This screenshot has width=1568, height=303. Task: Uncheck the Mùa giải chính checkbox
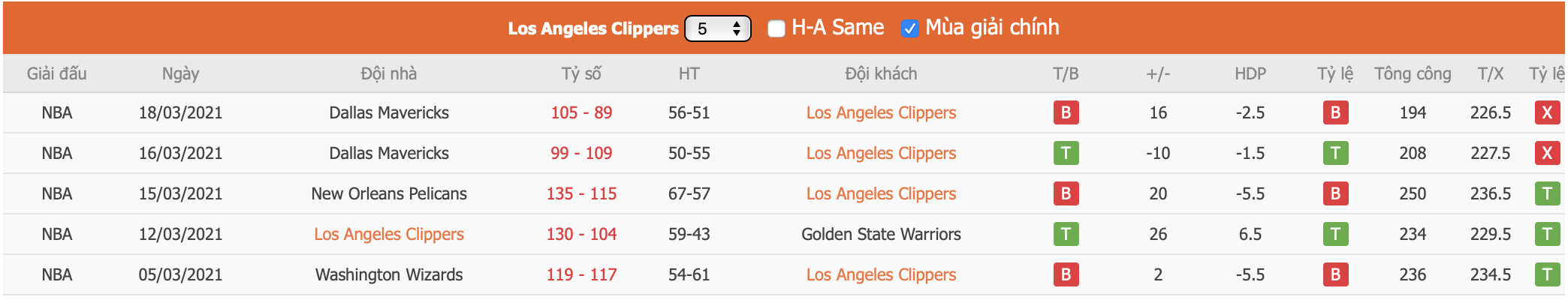[909, 28]
